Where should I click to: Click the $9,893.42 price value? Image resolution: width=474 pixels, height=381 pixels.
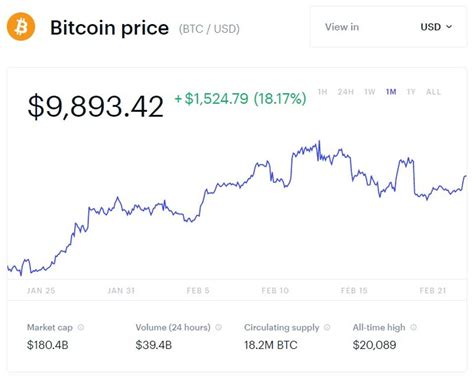96,107
